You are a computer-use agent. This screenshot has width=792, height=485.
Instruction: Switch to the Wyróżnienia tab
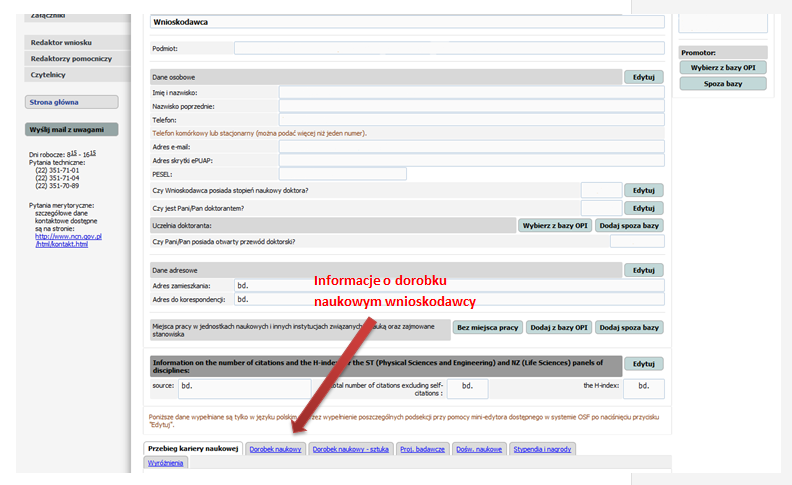[166, 463]
